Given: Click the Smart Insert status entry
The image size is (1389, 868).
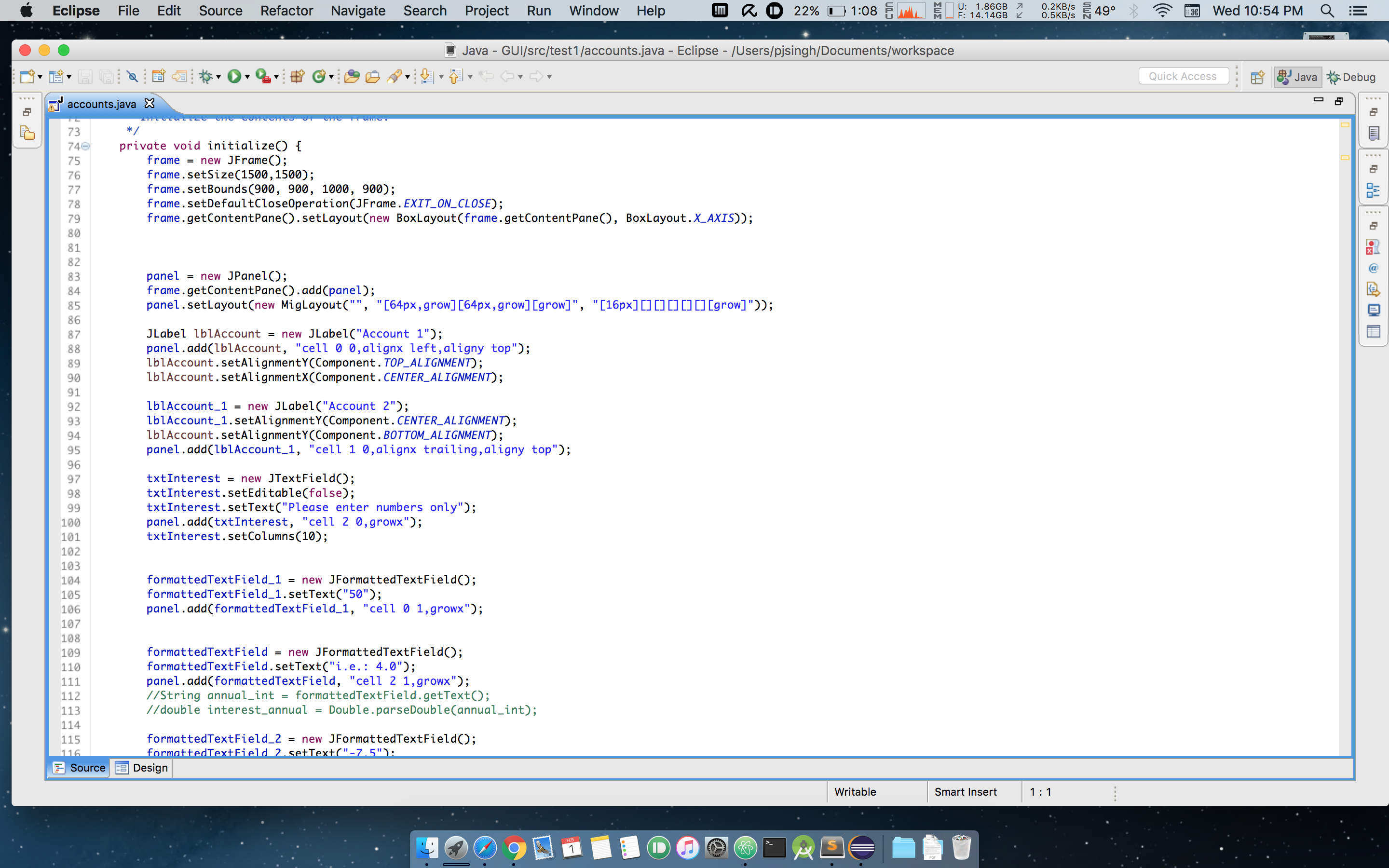Looking at the screenshot, I should (966, 792).
